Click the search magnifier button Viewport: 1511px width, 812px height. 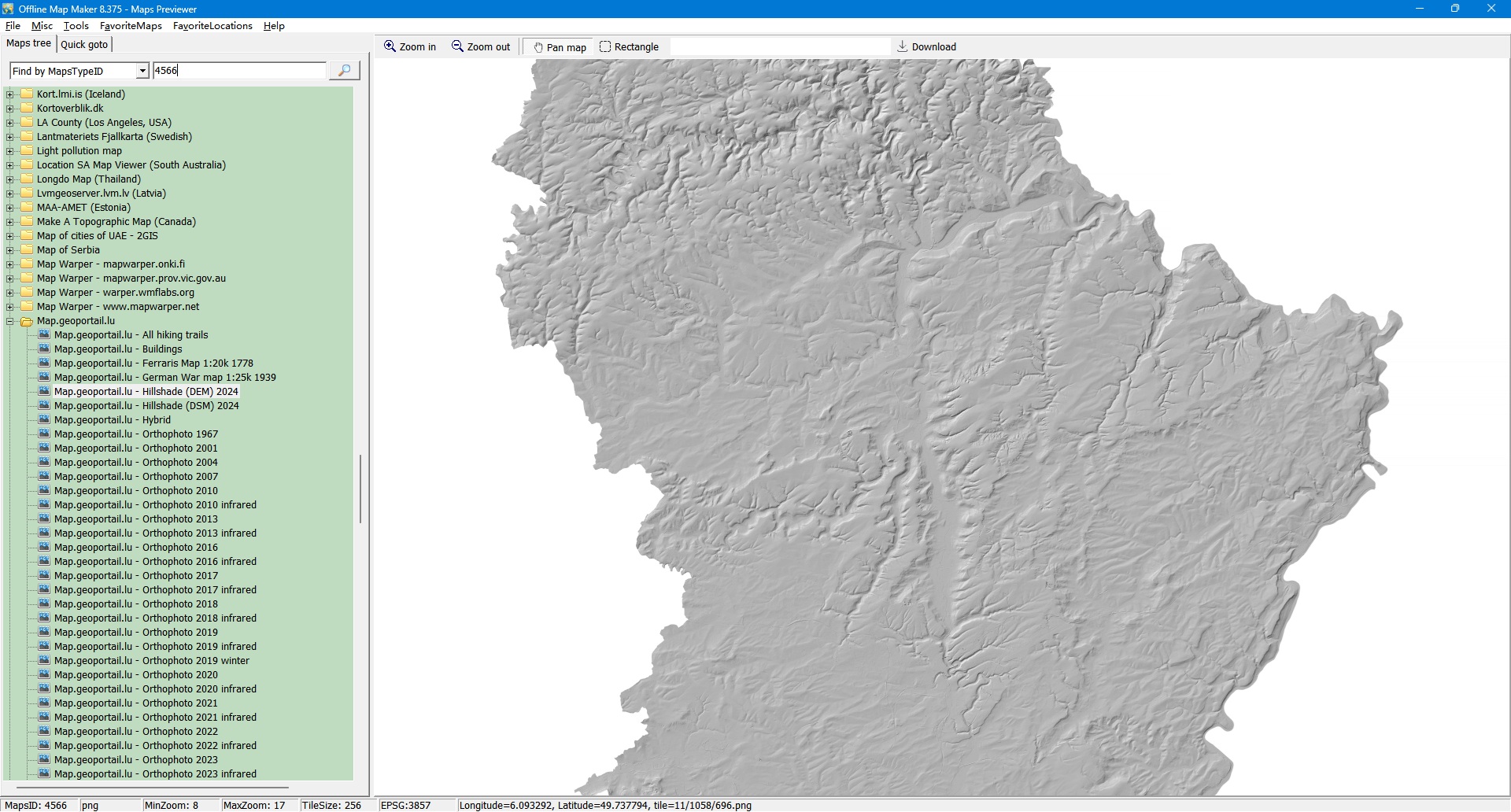pos(344,71)
